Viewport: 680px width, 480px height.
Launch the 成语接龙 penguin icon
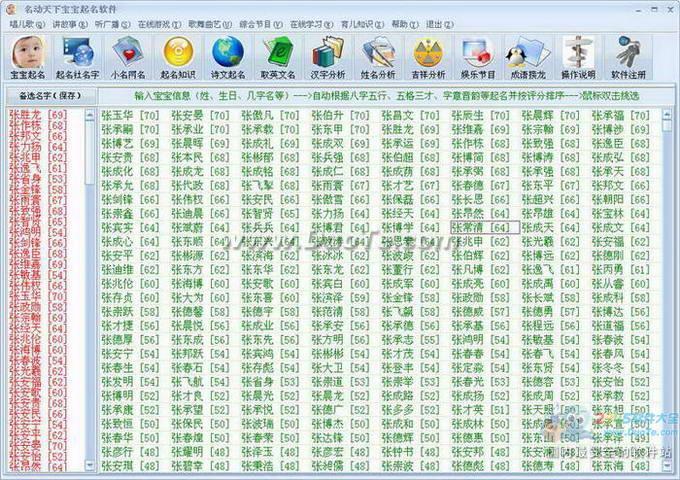click(x=528, y=58)
